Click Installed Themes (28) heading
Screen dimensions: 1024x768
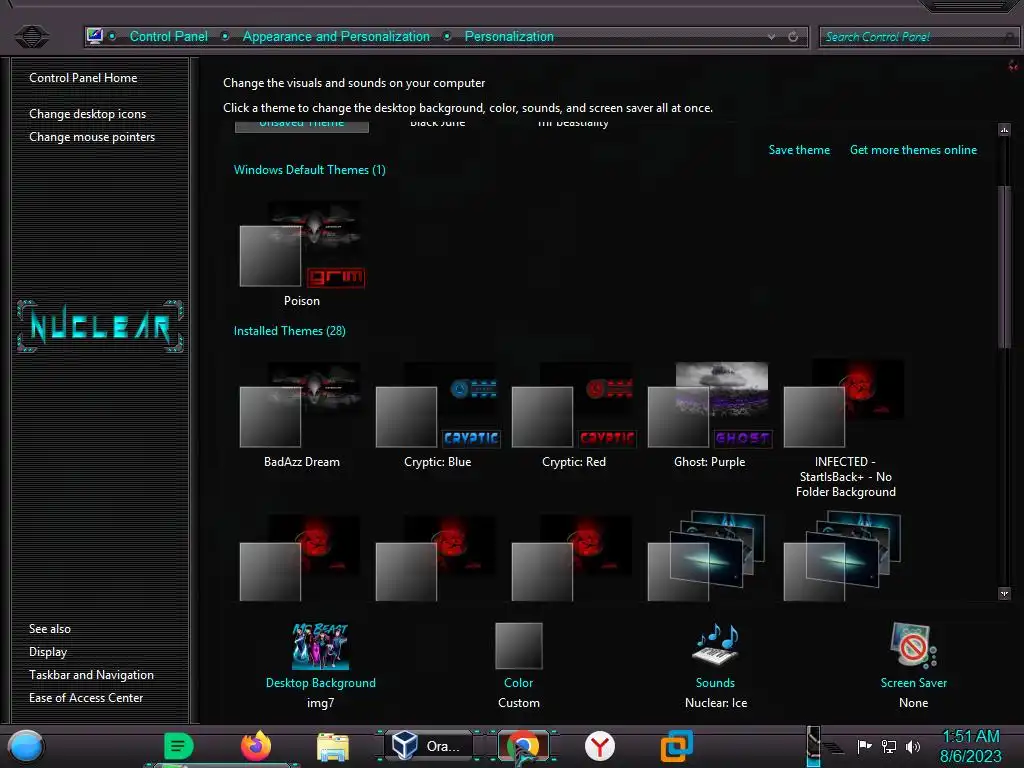pos(289,330)
